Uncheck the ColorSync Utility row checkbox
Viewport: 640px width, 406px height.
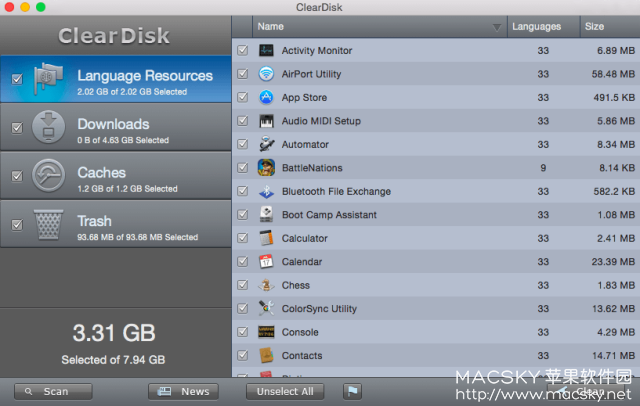coord(242,308)
